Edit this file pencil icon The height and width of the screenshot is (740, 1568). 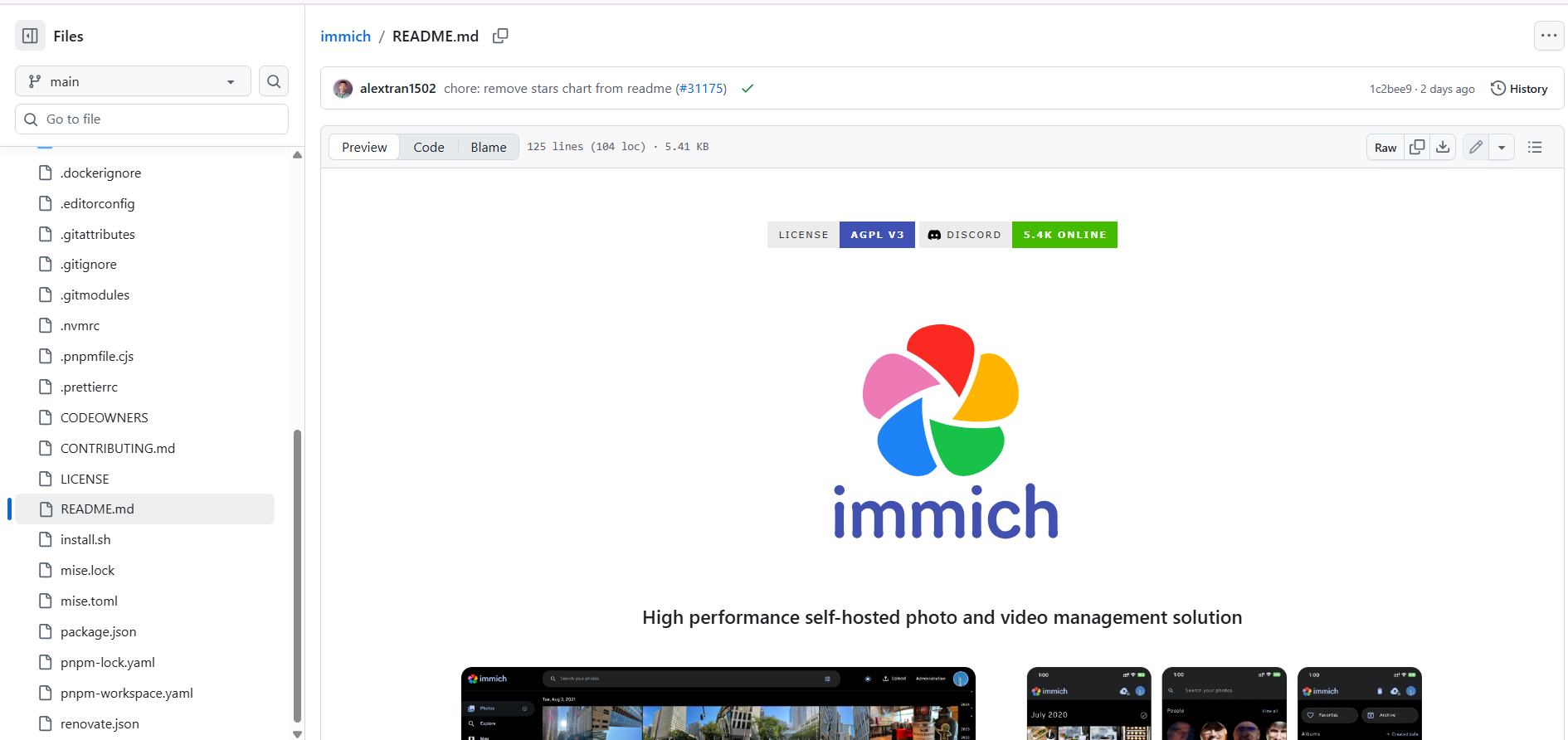(1476, 147)
